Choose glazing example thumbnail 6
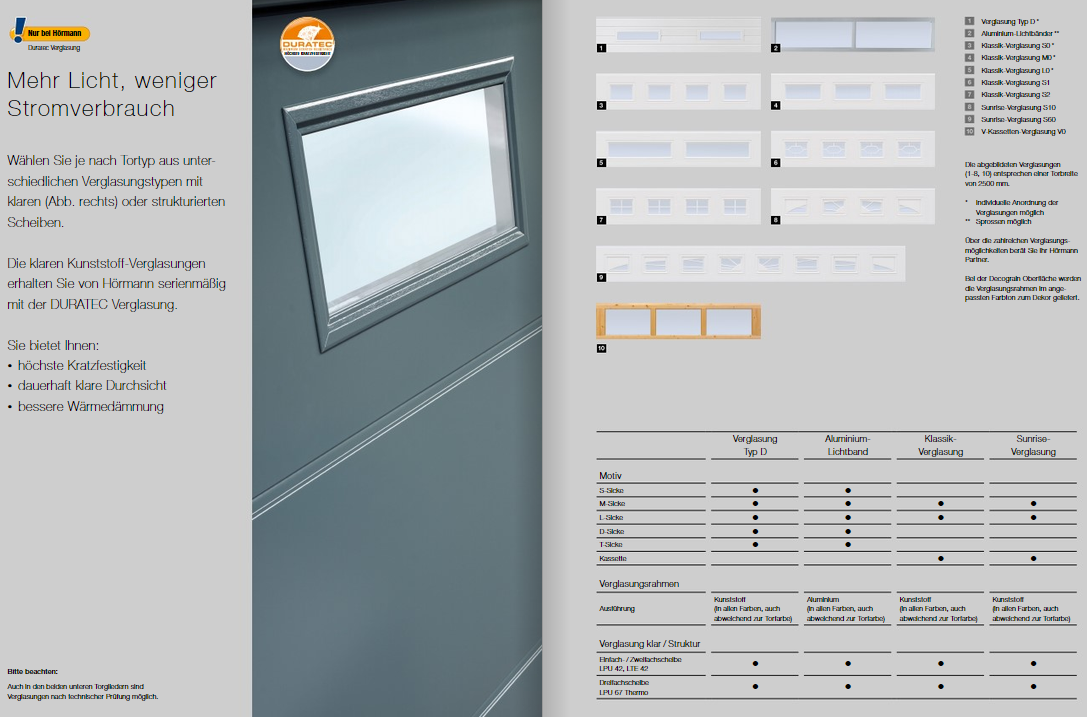 coord(853,149)
